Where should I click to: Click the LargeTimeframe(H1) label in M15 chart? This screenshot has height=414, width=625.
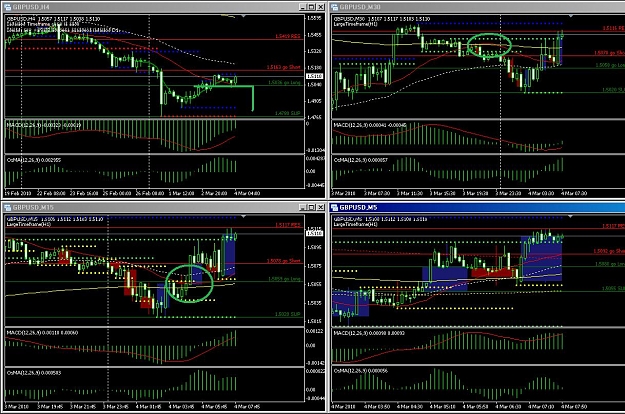(x=28, y=224)
